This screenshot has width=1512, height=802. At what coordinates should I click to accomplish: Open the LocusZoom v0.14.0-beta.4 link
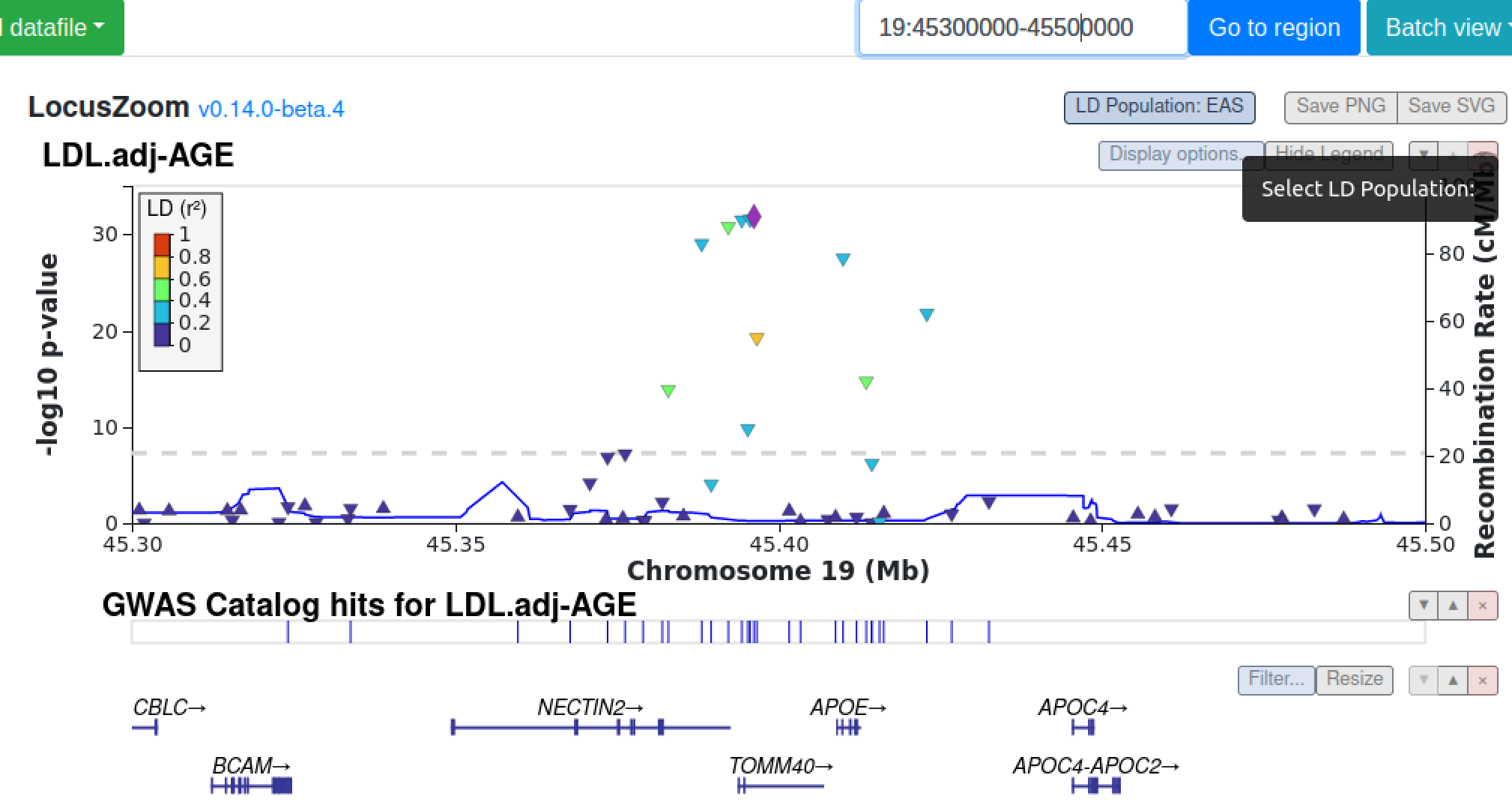click(272, 109)
